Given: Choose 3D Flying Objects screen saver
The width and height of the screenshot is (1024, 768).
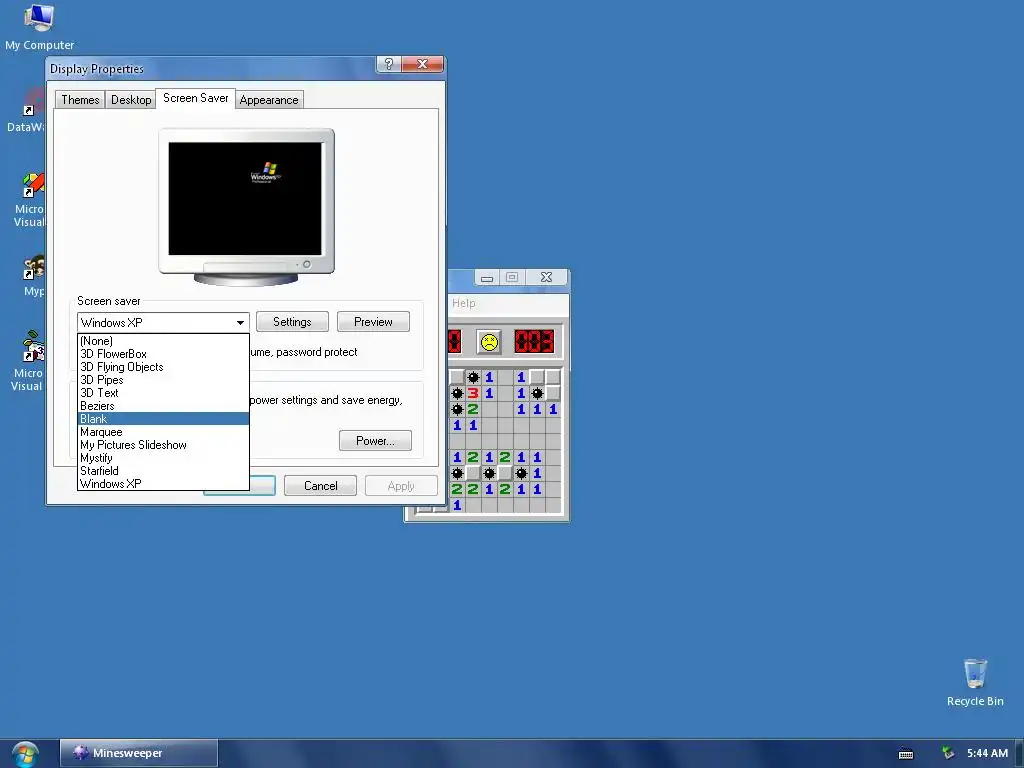Looking at the screenshot, I should pos(163,367).
